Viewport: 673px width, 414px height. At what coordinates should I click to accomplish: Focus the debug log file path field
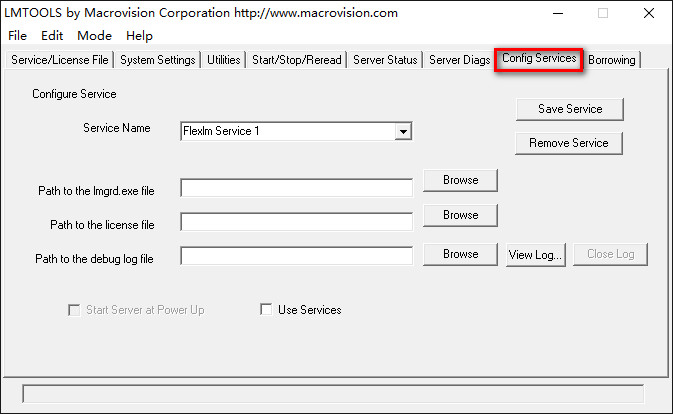tap(297, 256)
